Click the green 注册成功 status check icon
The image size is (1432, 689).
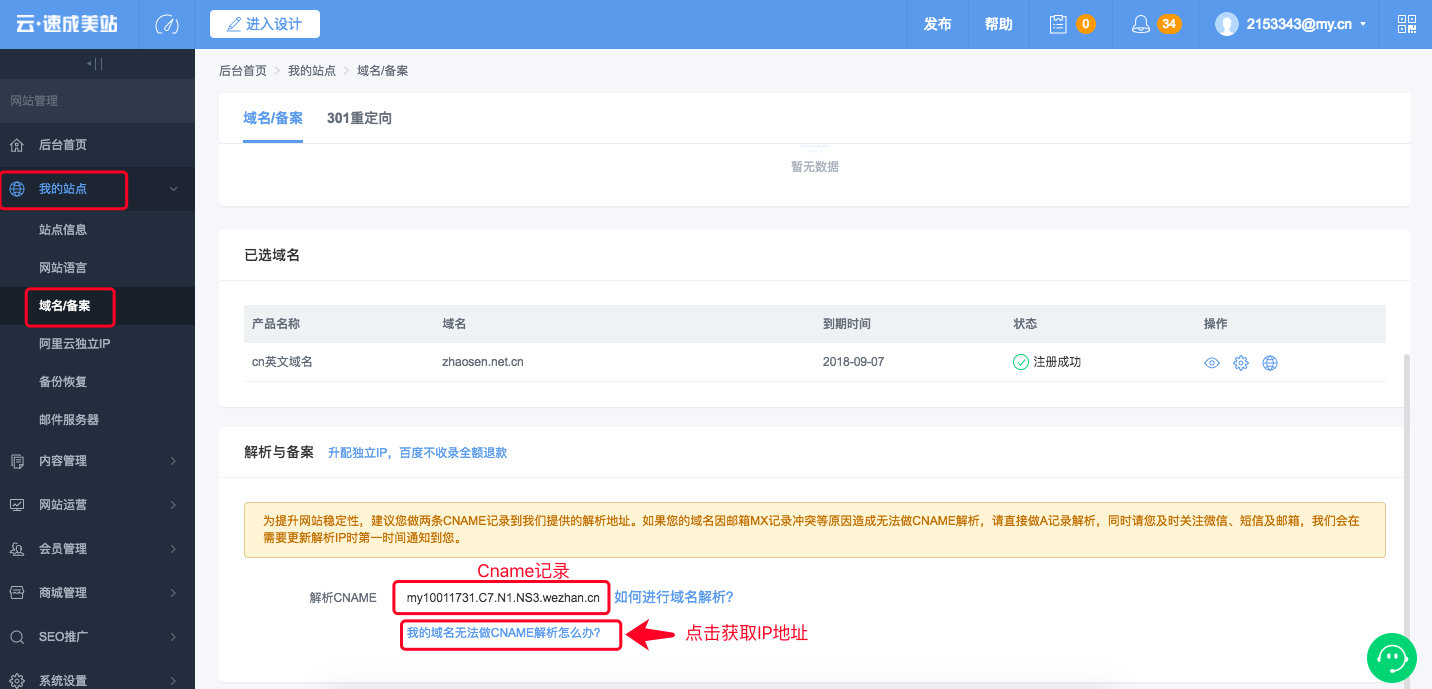[x=1021, y=362]
